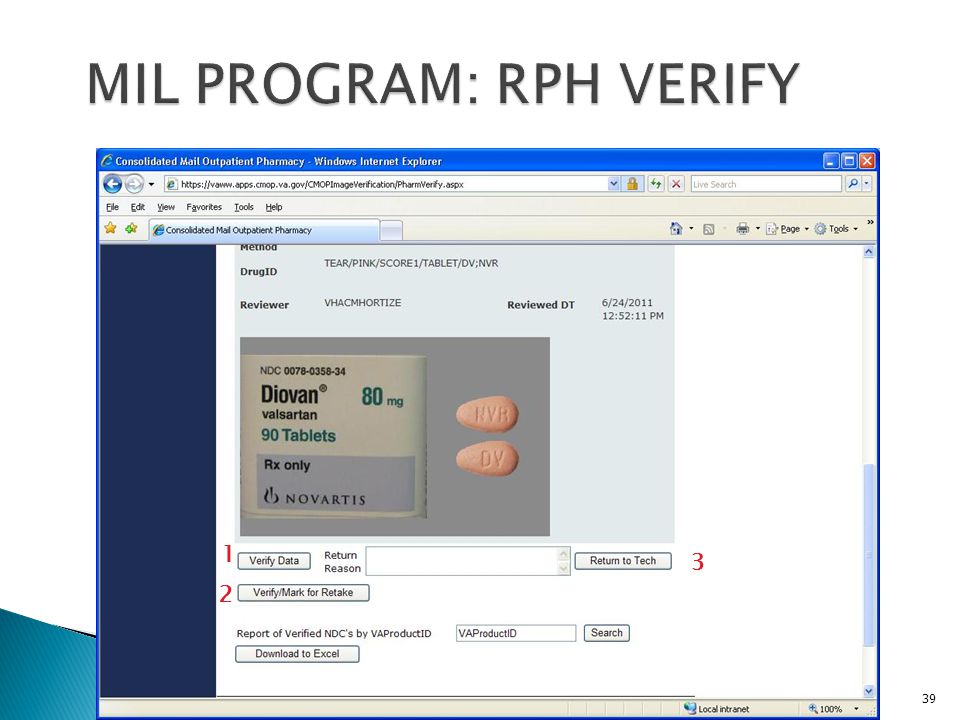Open the Favorites menu
This screenshot has width=960, height=720.
coord(204,207)
